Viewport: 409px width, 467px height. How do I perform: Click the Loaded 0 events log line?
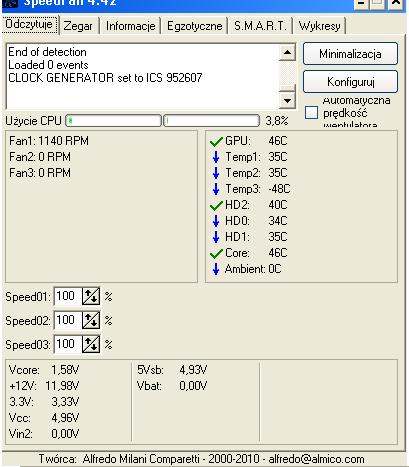(x=48, y=65)
